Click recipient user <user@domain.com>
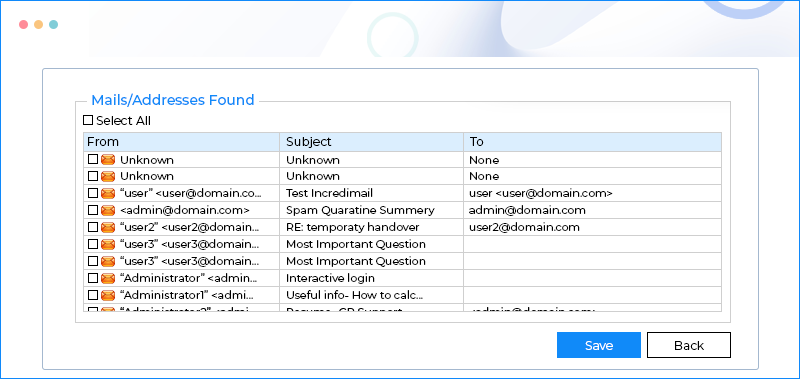800x379 pixels. click(x=540, y=193)
